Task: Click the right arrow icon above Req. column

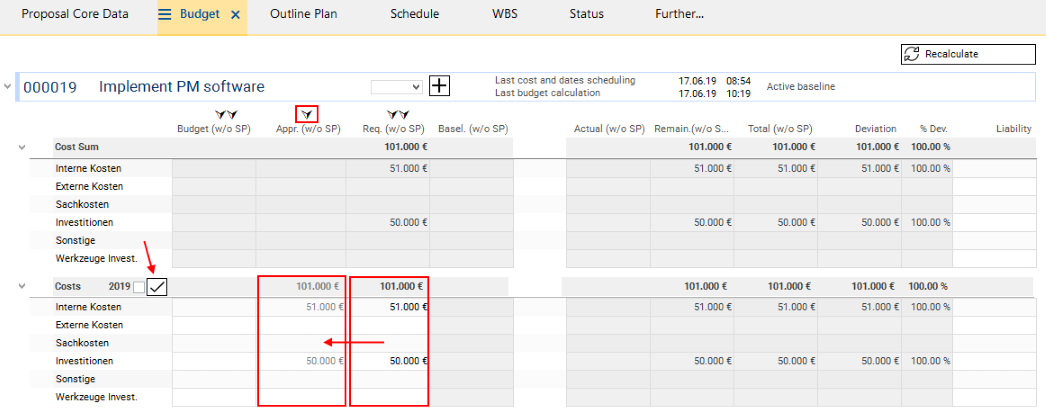Action: (402, 115)
